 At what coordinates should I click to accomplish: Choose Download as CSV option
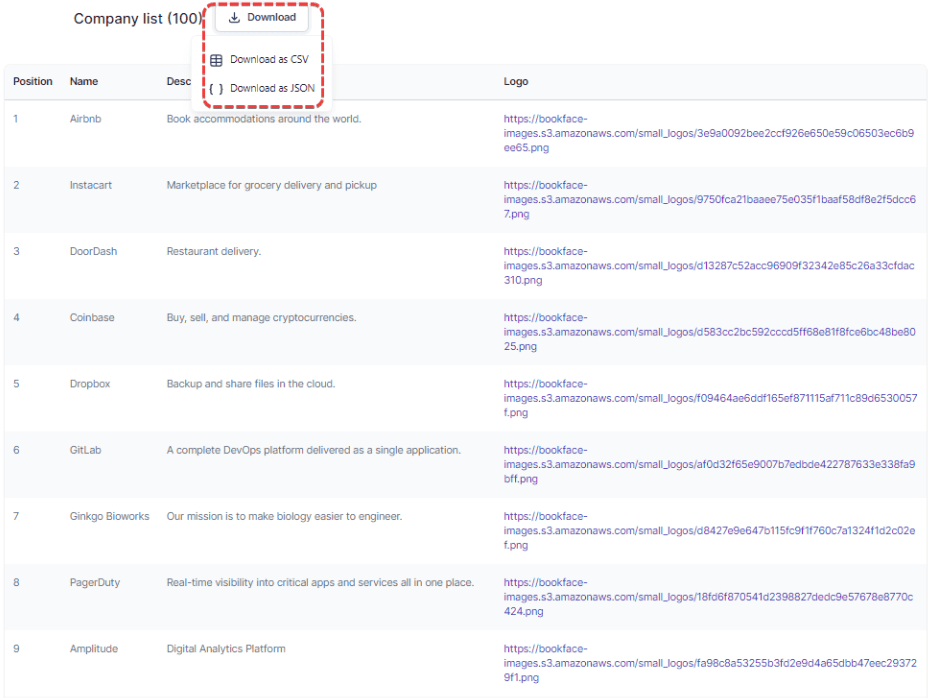pyautogui.click(x=262, y=59)
